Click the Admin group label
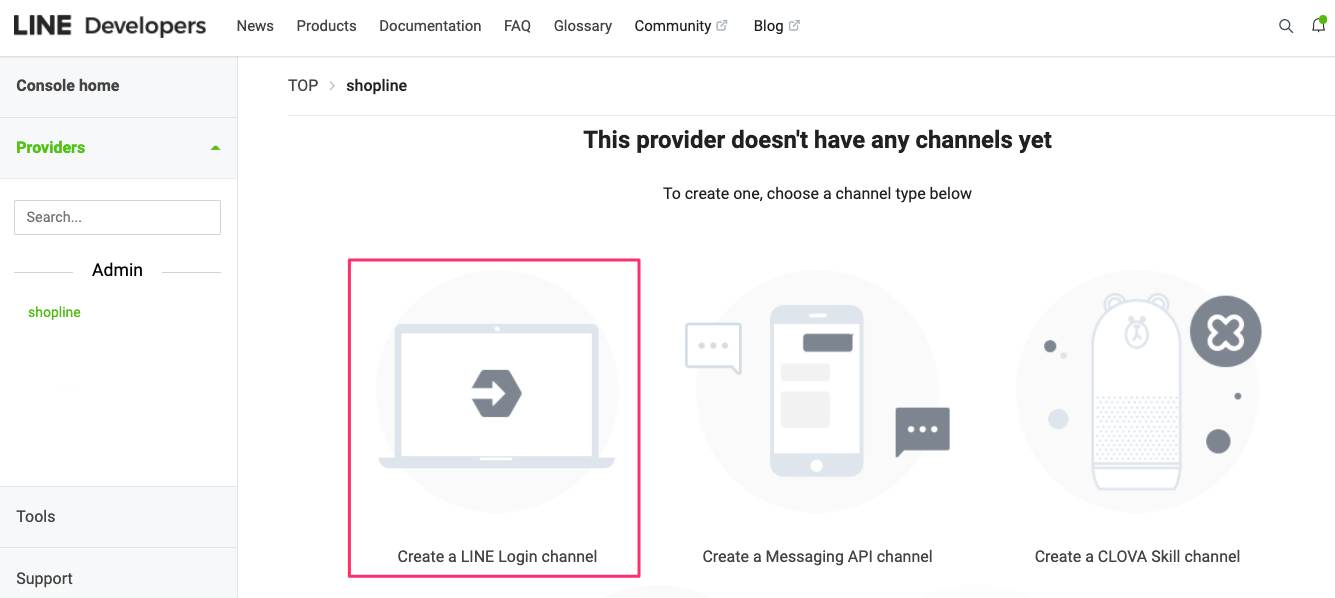The height and width of the screenshot is (598, 1335). [x=117, y=270]
